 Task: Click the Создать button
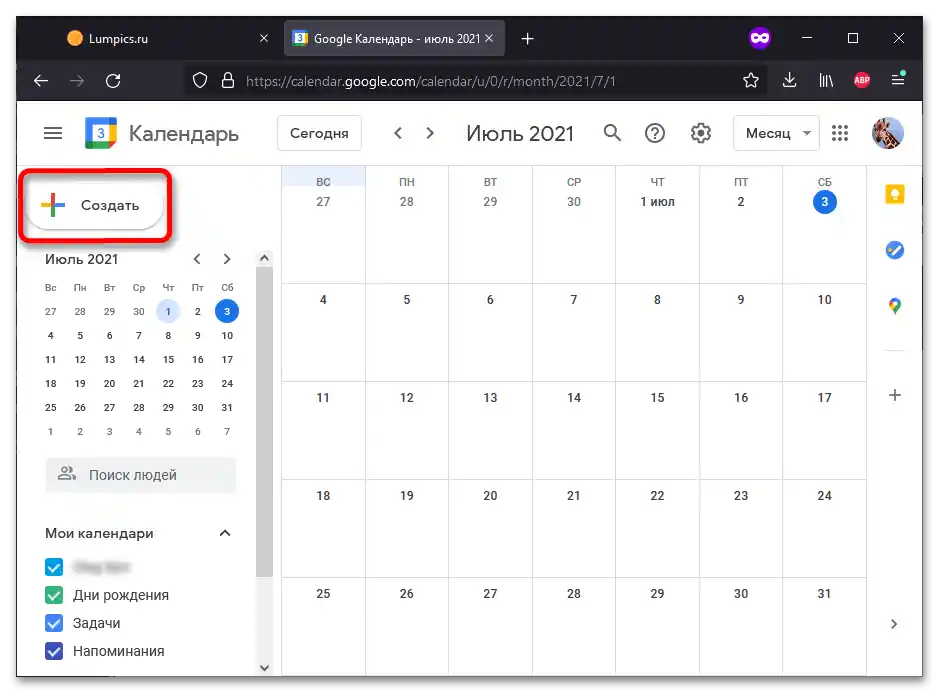pos(95,205)
